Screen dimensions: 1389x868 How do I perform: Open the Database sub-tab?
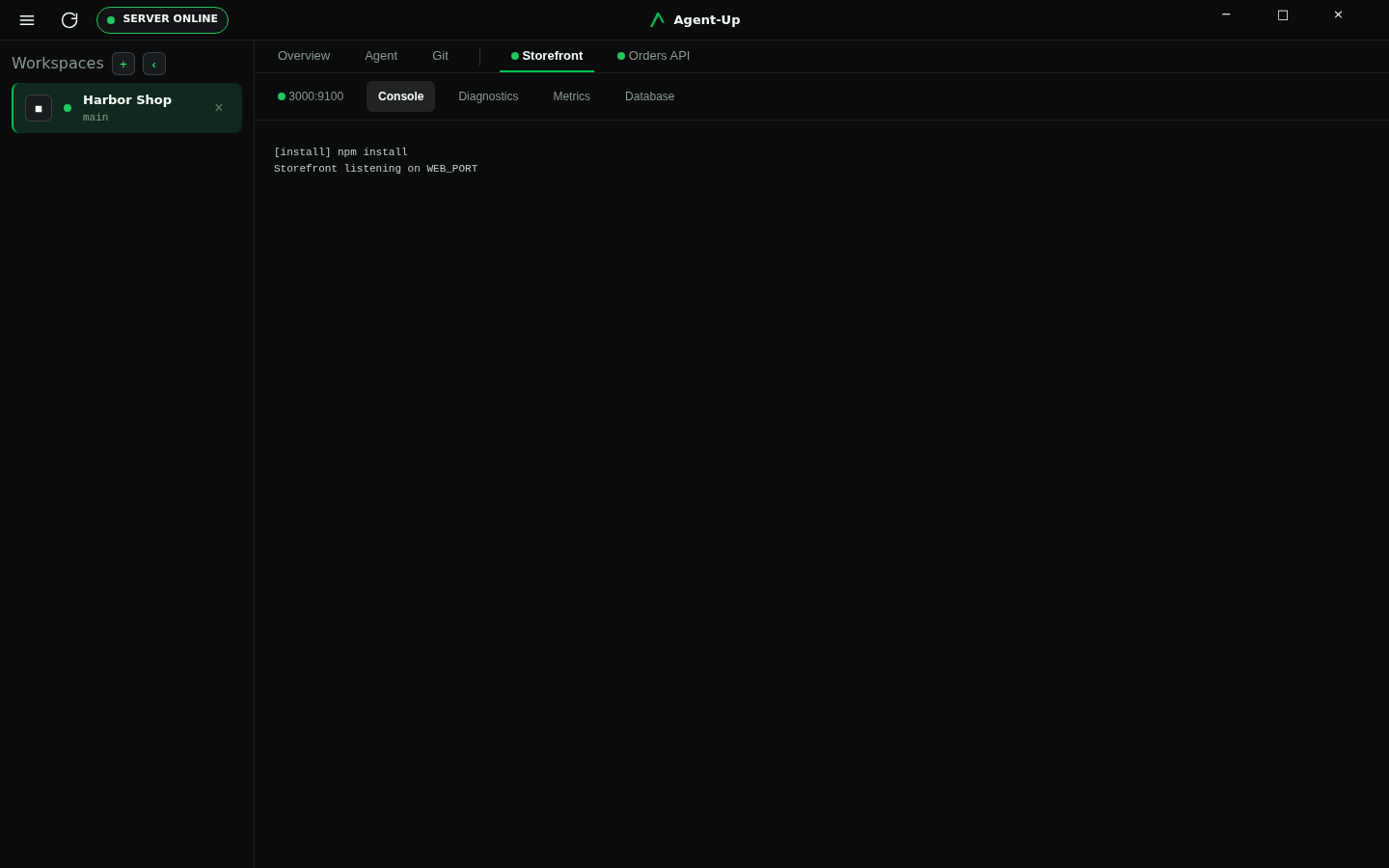(x=649, y=96)
